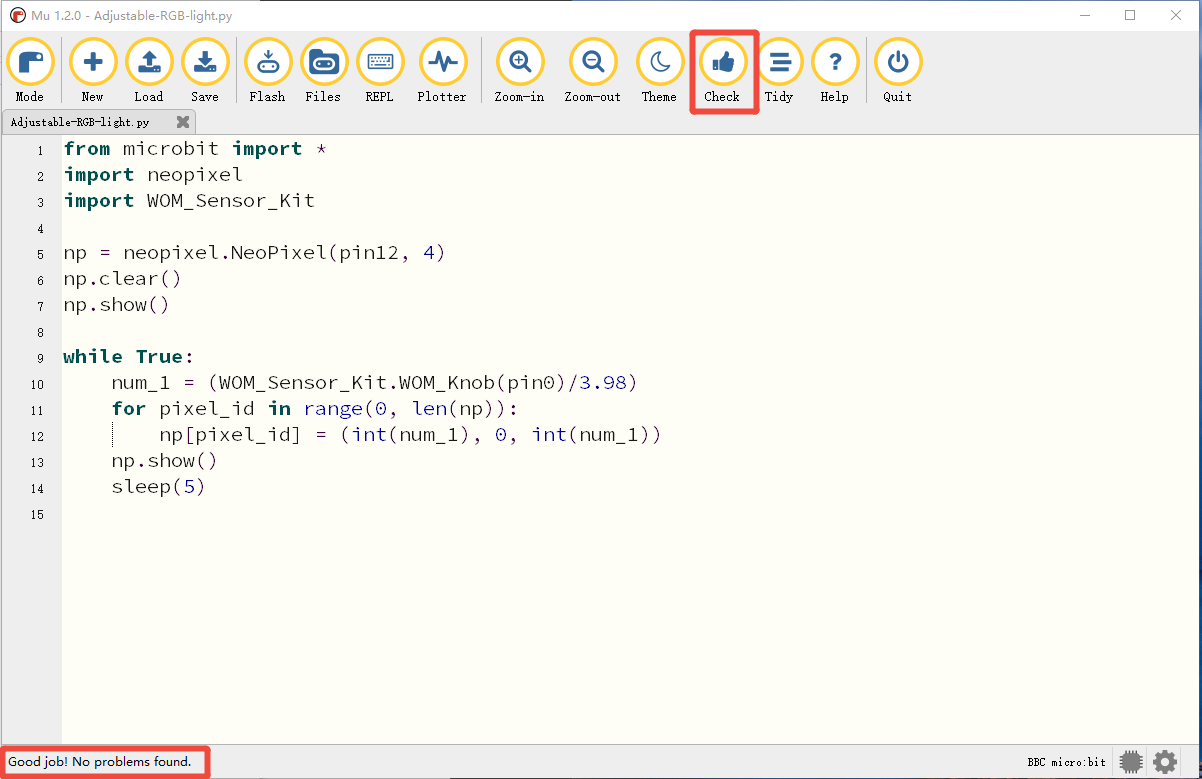The image size is (1202, 779).
Task: Click line number 14 in the gutter
Action: tap(37, 488)
